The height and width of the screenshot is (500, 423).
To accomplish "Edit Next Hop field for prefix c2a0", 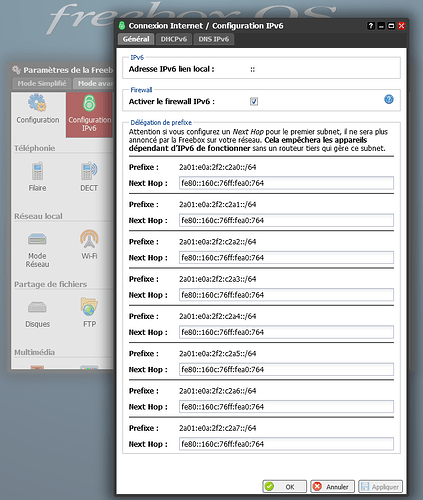I will [286, 183].
